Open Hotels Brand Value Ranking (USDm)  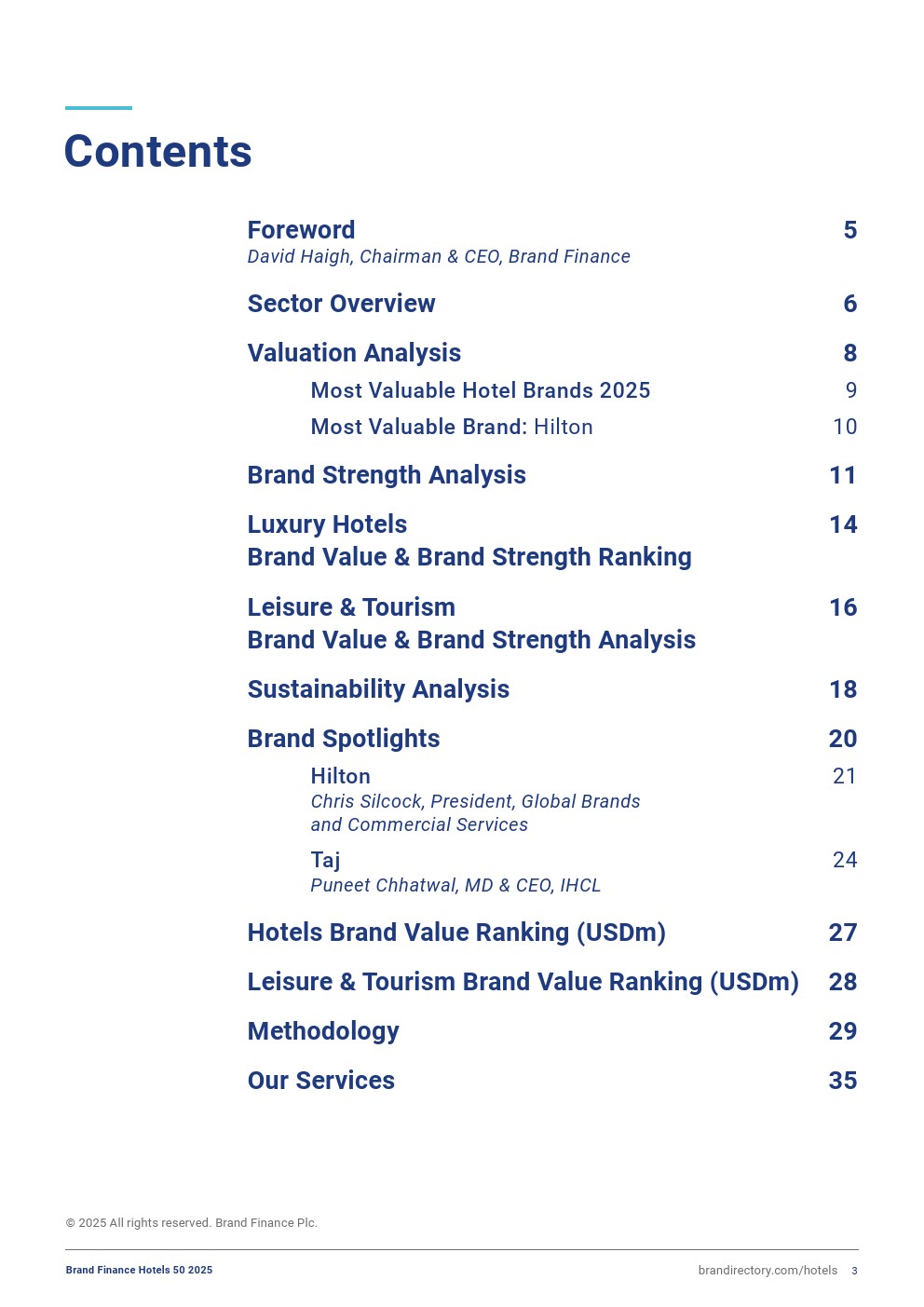[456, 933]
